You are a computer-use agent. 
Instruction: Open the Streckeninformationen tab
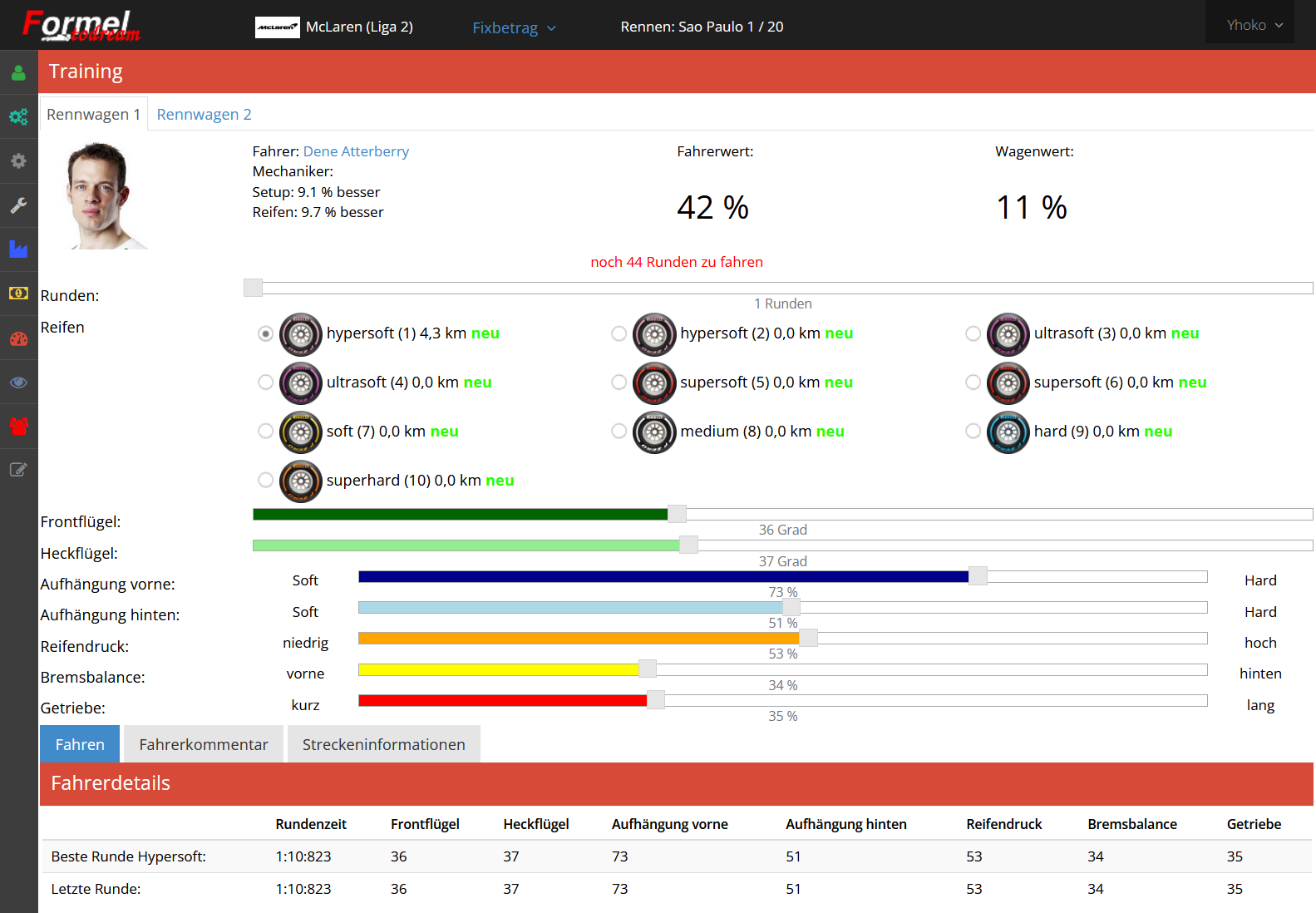coord(383,744)
